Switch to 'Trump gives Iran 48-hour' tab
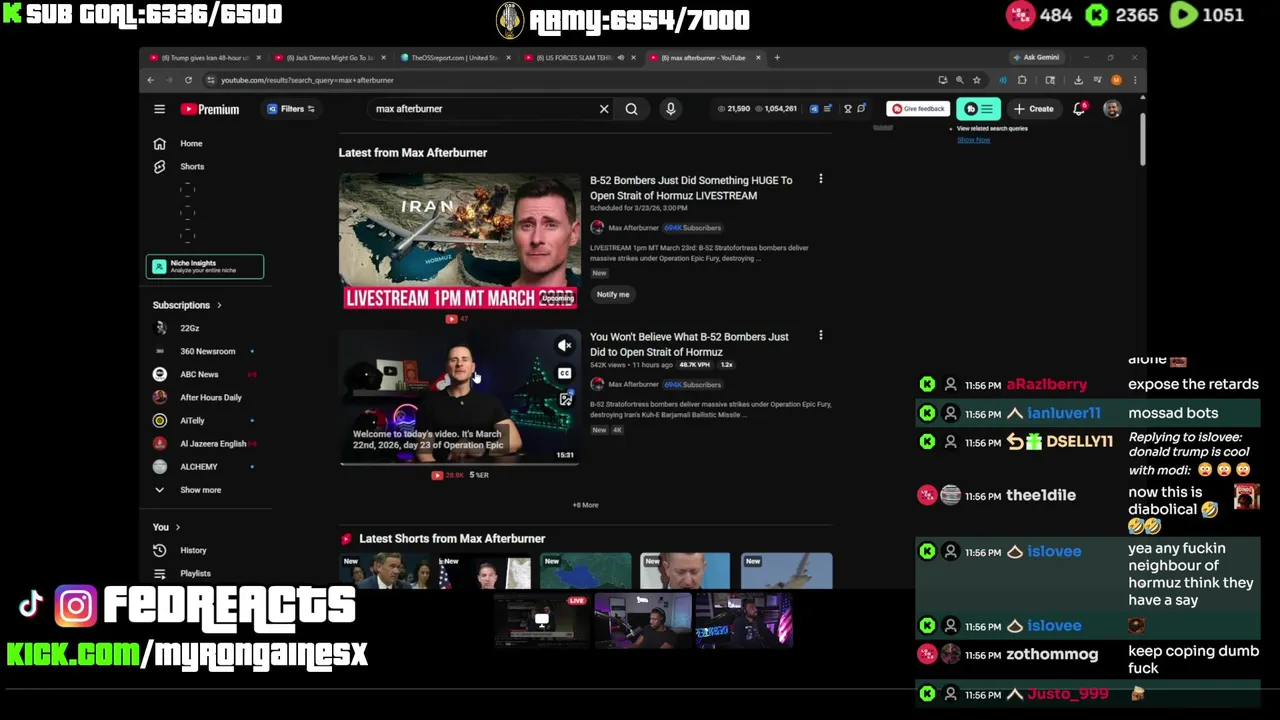Viewport: 1280px width, 720px height. click(x=205, y=57)
